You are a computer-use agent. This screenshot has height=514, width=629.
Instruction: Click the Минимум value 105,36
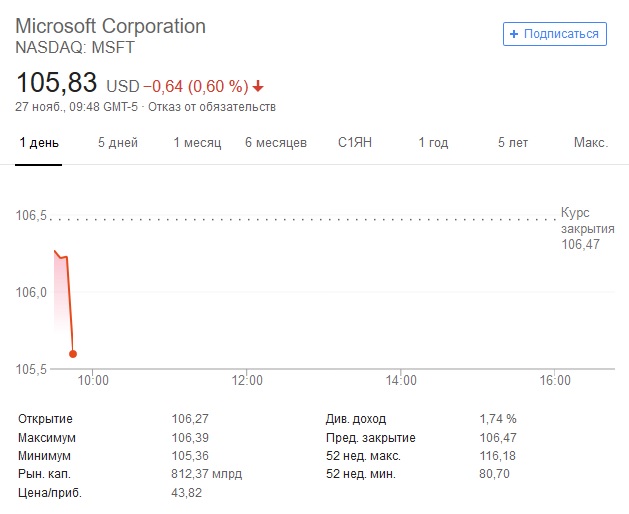click(x=190, y=455)
